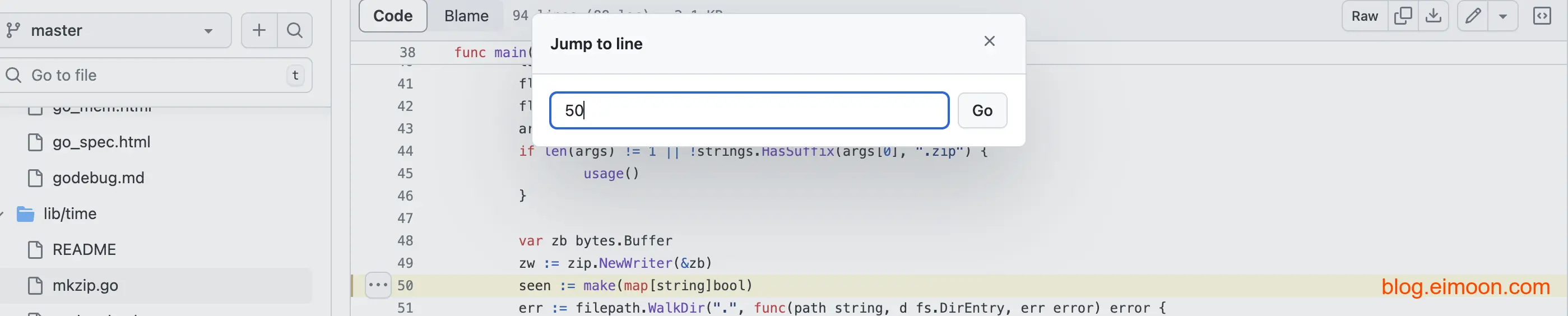This screenshot has height=316, width=1568.
Task: Close the Jump to line dialog
Action: (x=989, y=41)
